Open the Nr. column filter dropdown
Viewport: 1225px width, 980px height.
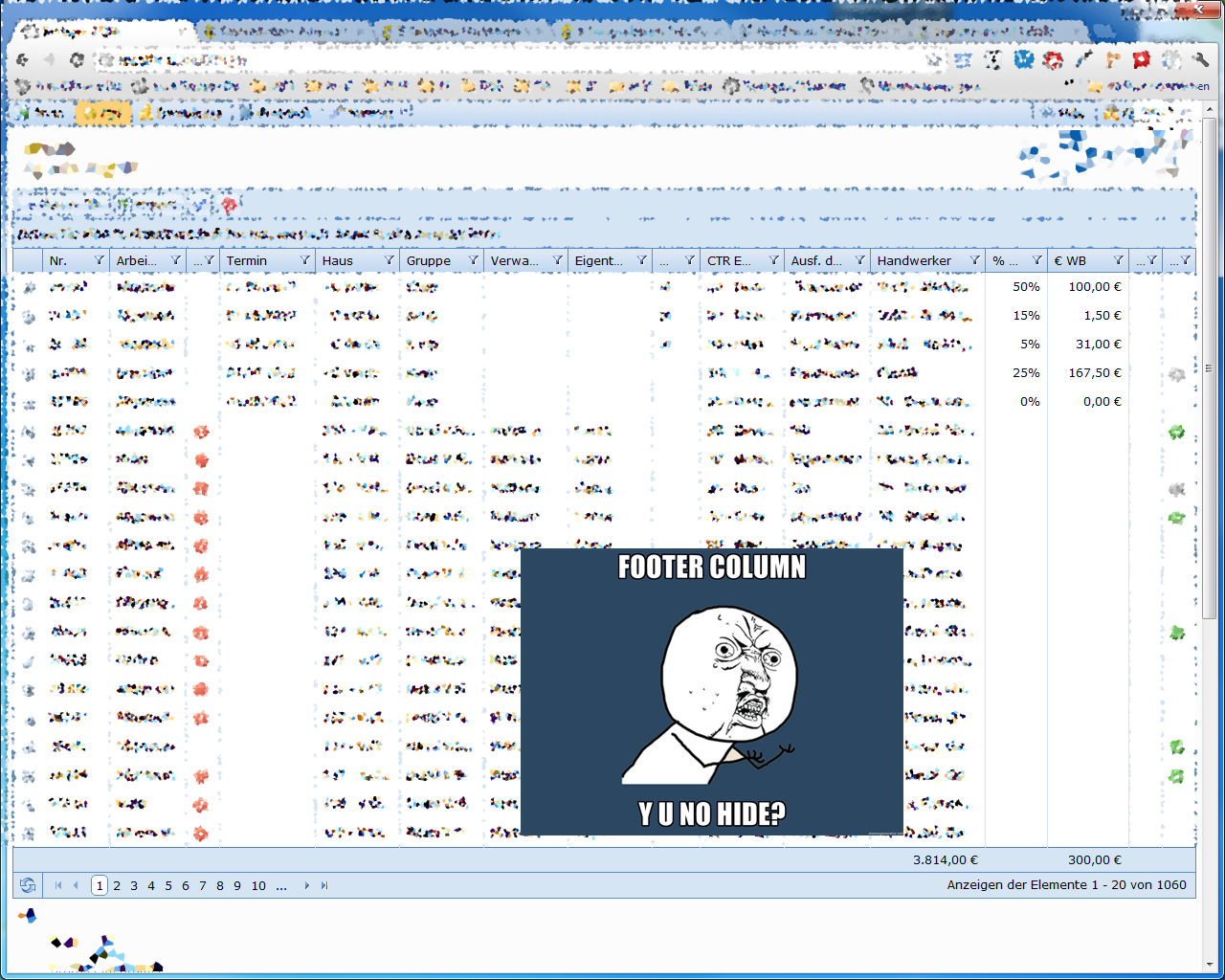click(x=100, y=260)
